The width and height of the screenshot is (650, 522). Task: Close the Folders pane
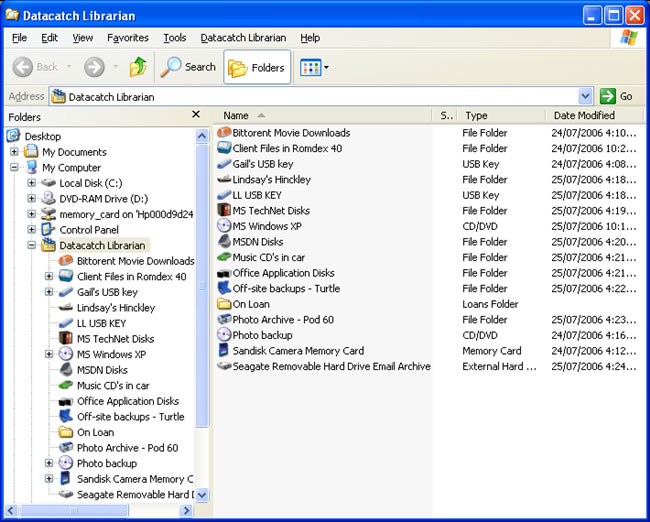196,114
